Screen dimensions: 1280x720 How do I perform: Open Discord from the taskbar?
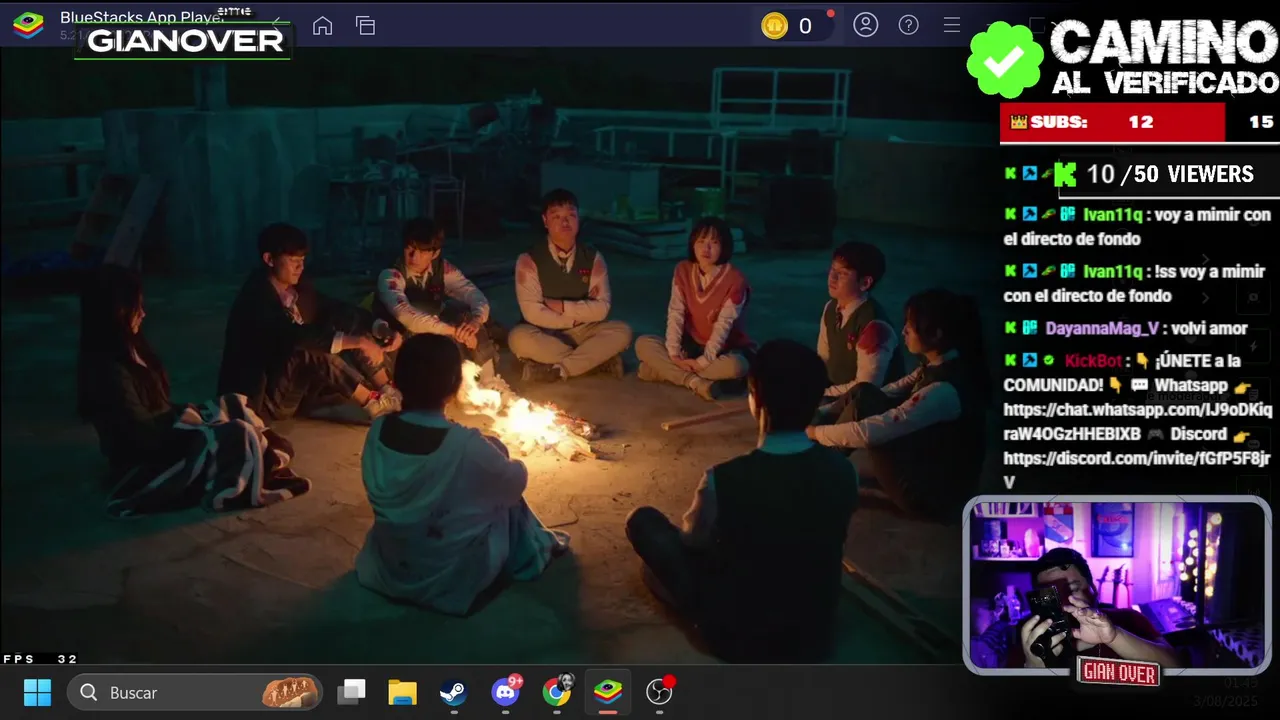click(x=505, y=691)
